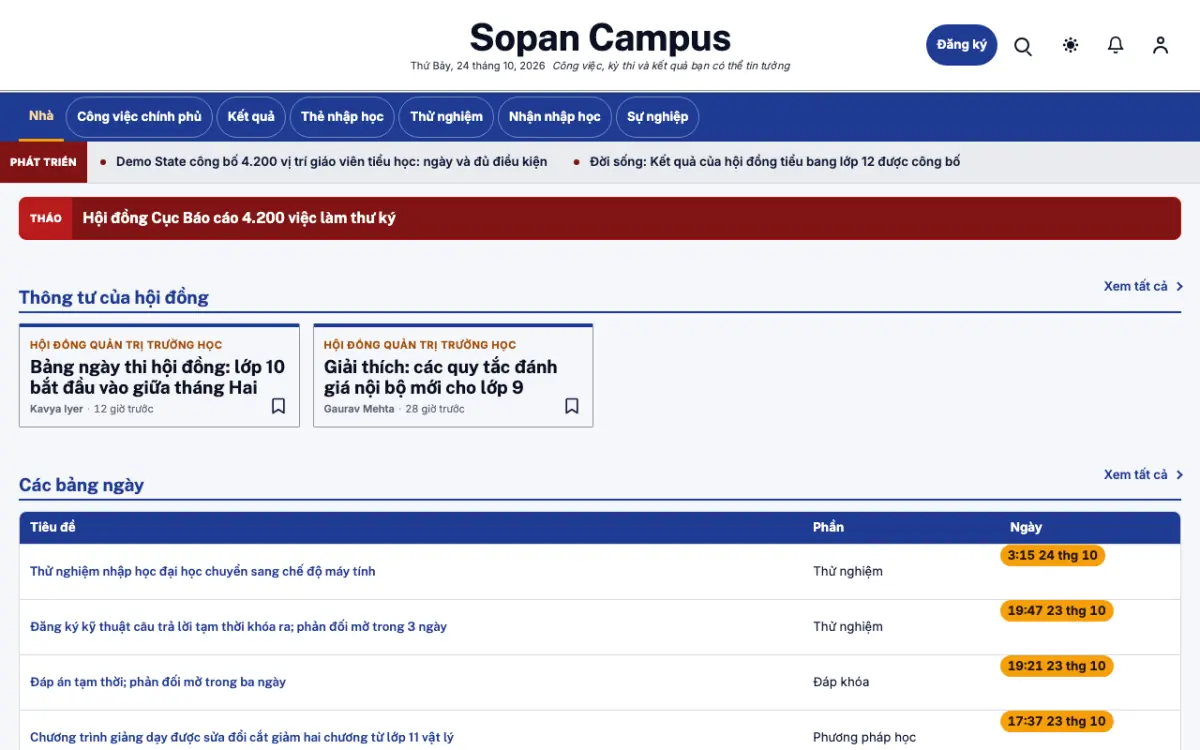
Task: Select the Sự nghiệp nav tab
Action: tap(658, 117)
